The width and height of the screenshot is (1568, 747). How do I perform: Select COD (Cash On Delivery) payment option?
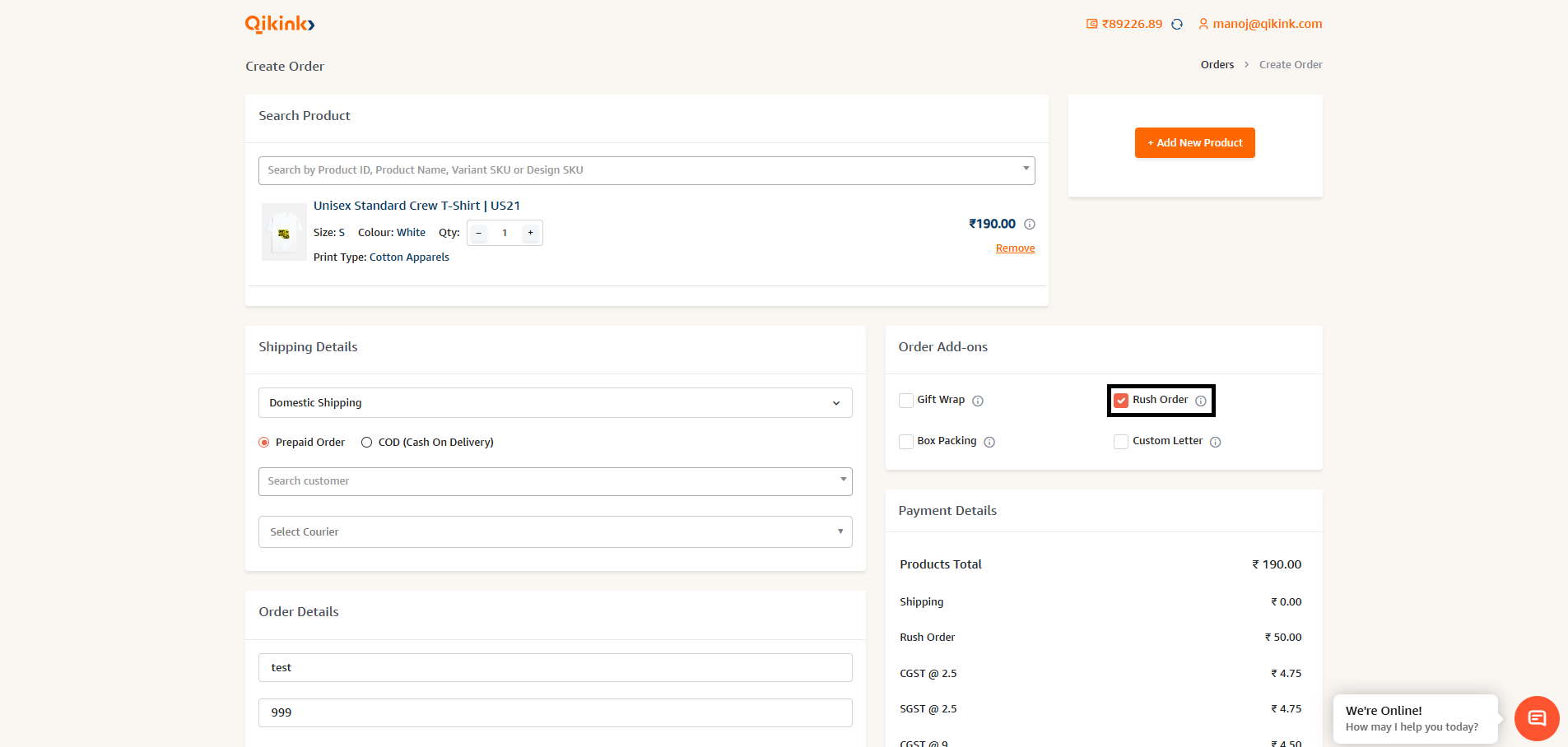click(x=366, y=442)
